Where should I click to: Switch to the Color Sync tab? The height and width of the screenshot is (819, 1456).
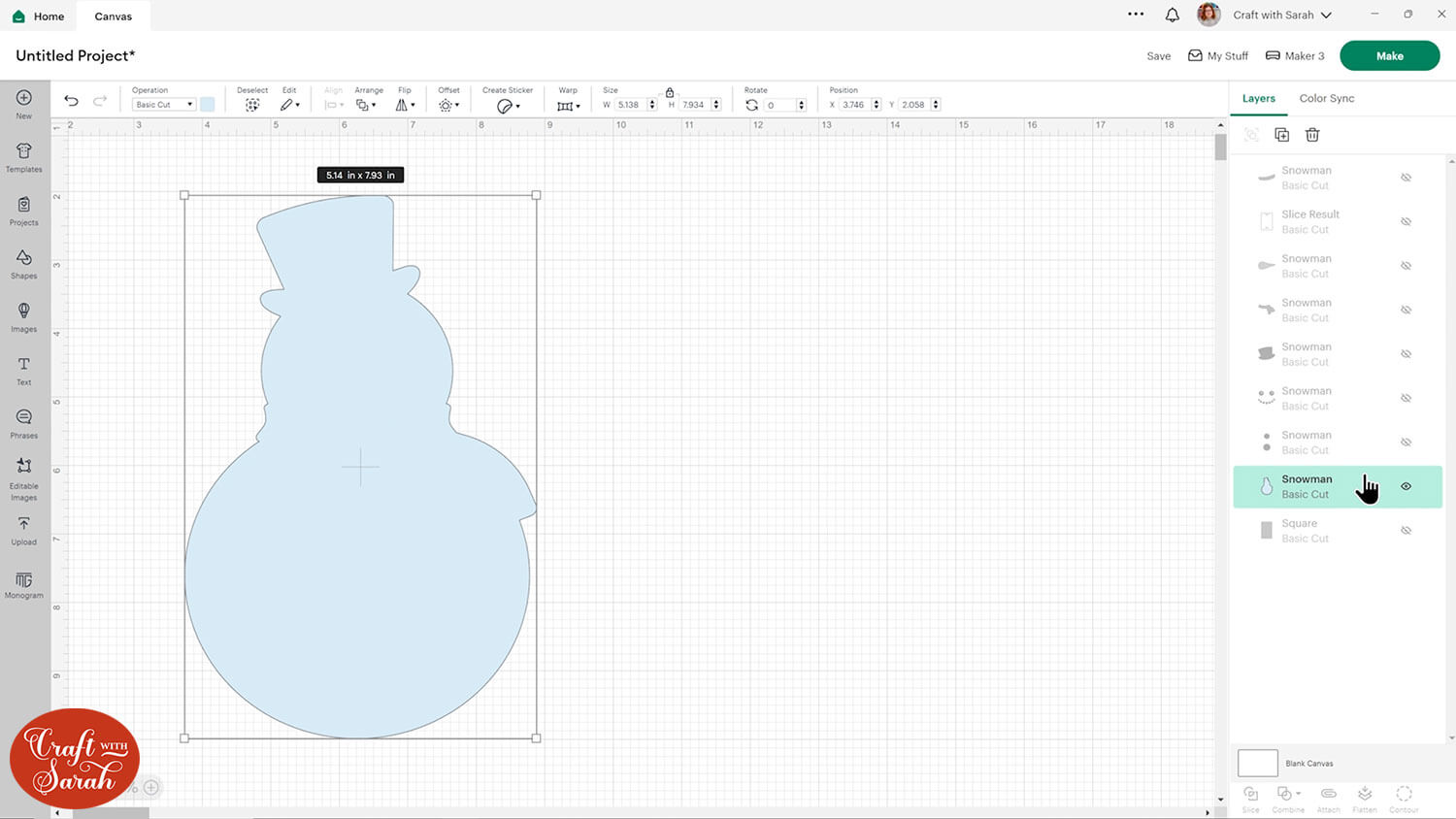click(1326, 98)
